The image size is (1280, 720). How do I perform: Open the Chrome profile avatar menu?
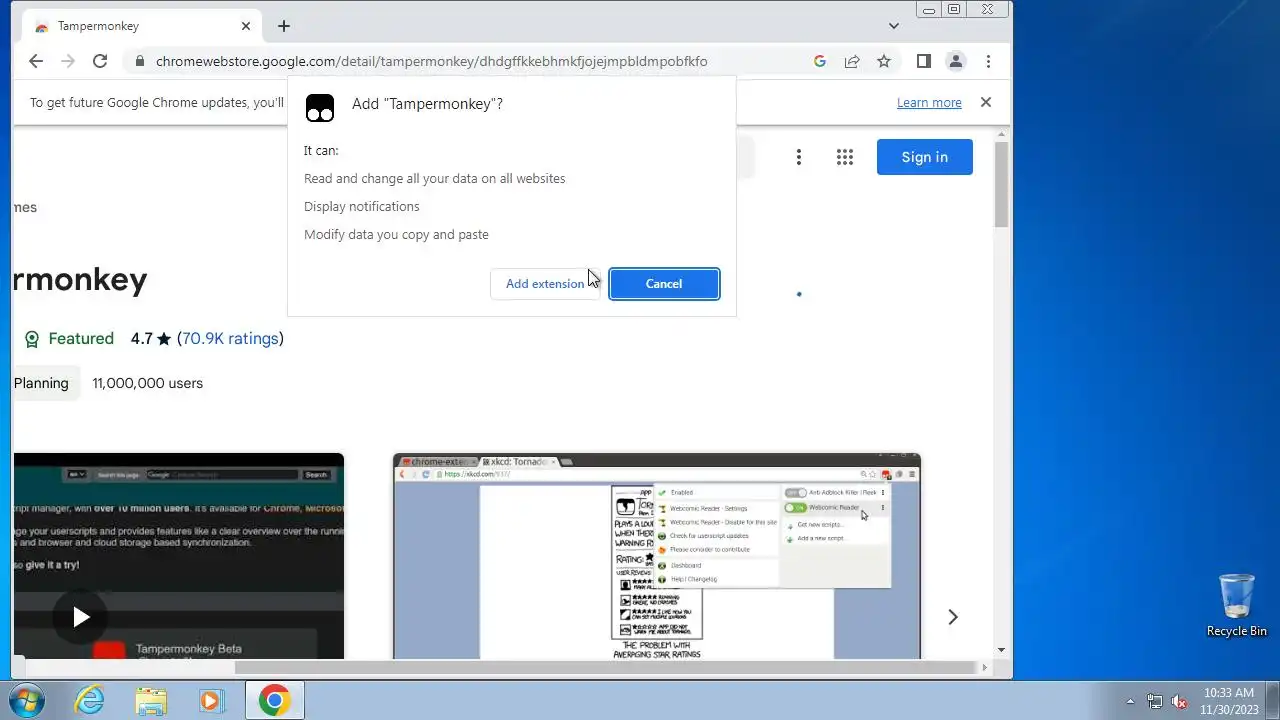pyautogui.click(x=956, y=61)
